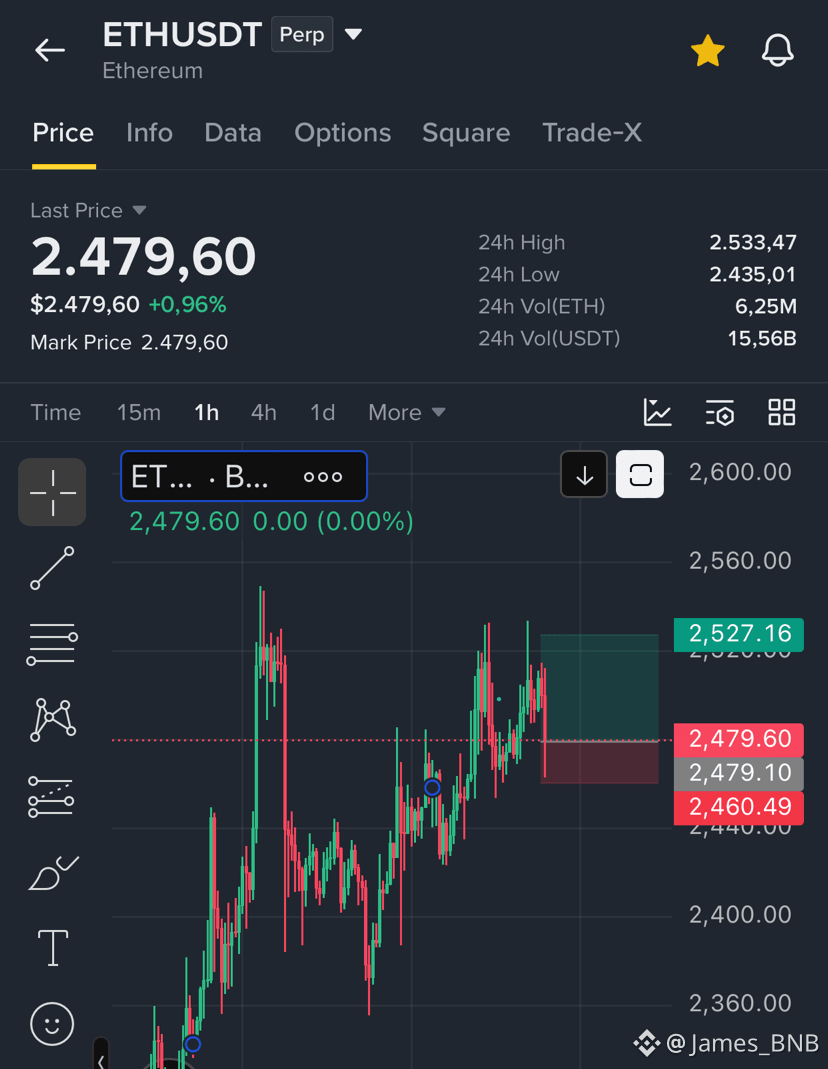This screenshot has height=1069, width=828.
Task: Click the green profit zone on chart
Action: pos(600,687)
